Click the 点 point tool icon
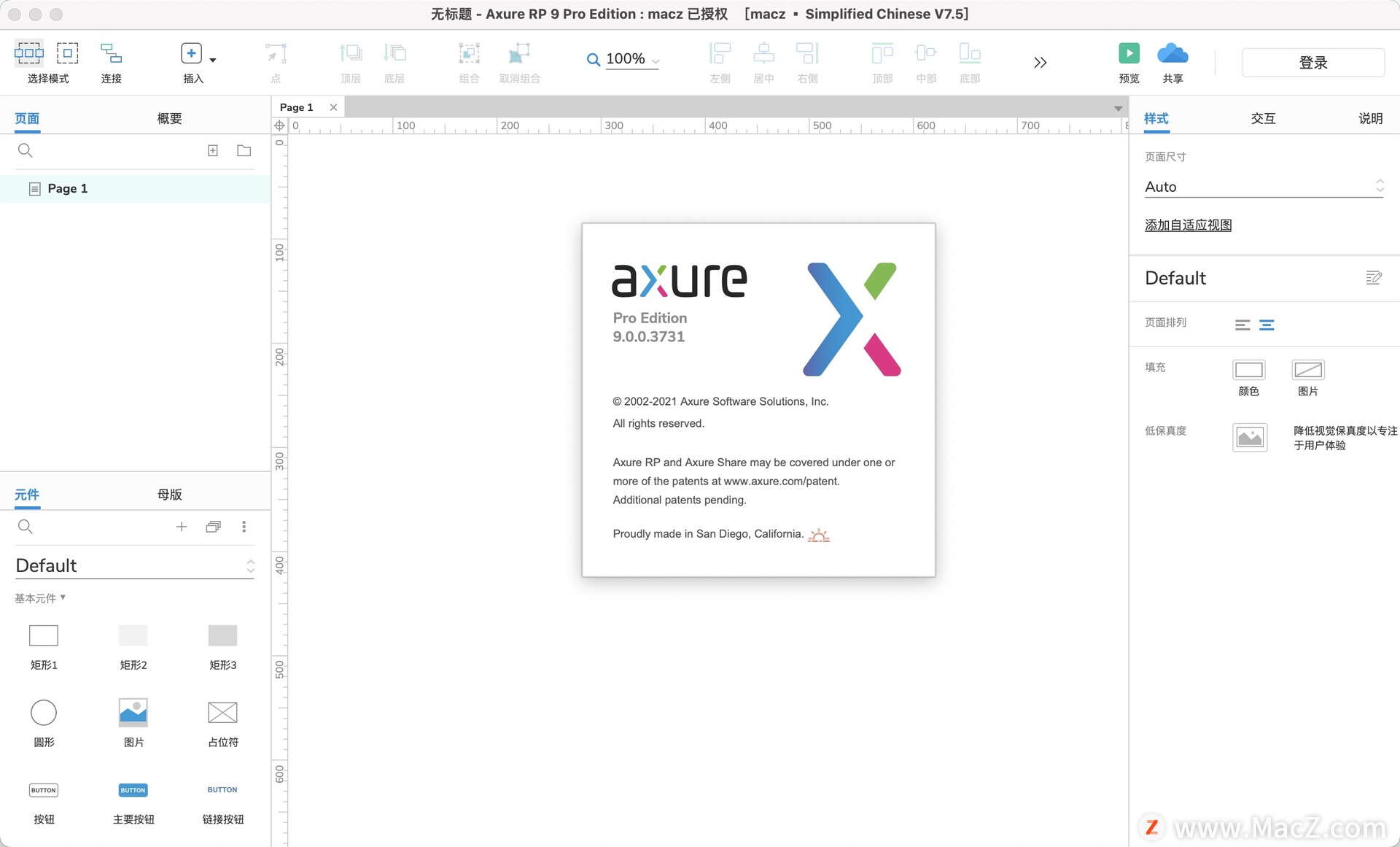 276,53
